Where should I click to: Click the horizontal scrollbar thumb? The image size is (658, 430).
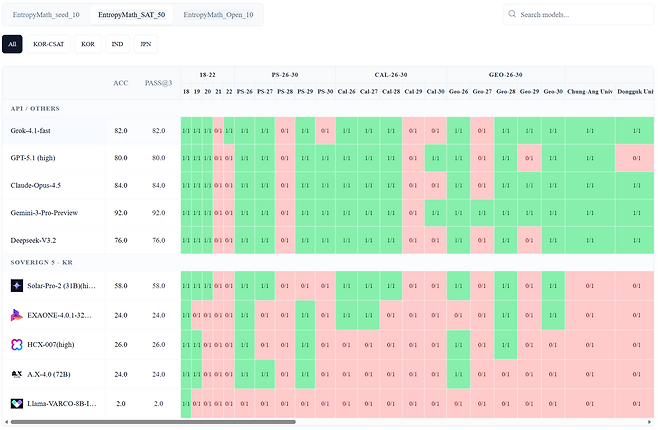[x=153, y=422]
